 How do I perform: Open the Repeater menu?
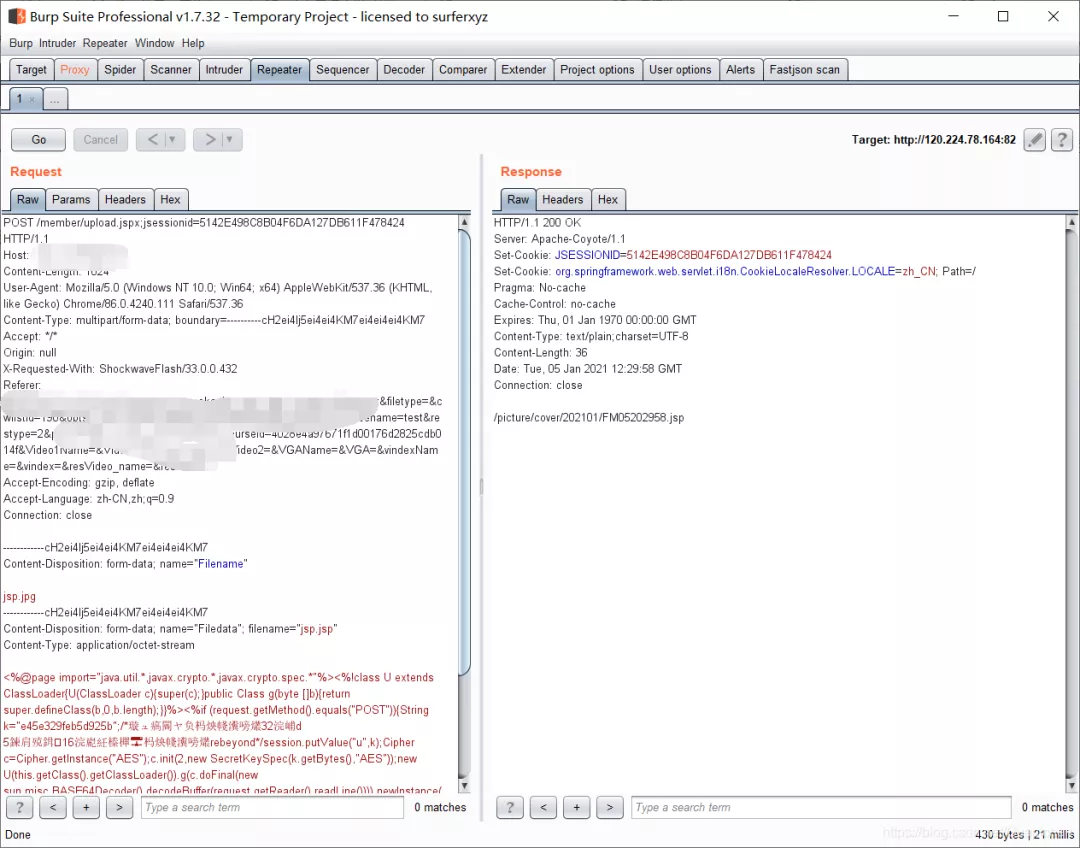click(x=105, y=43)
